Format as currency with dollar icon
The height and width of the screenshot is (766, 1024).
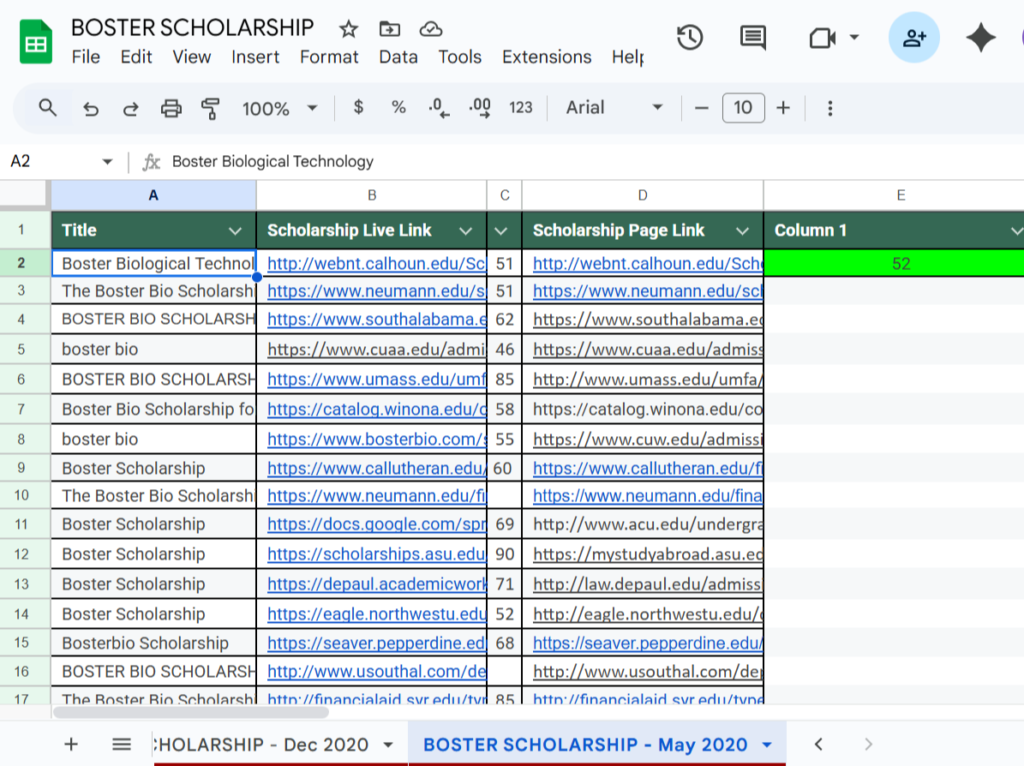(x=359, y=108)
